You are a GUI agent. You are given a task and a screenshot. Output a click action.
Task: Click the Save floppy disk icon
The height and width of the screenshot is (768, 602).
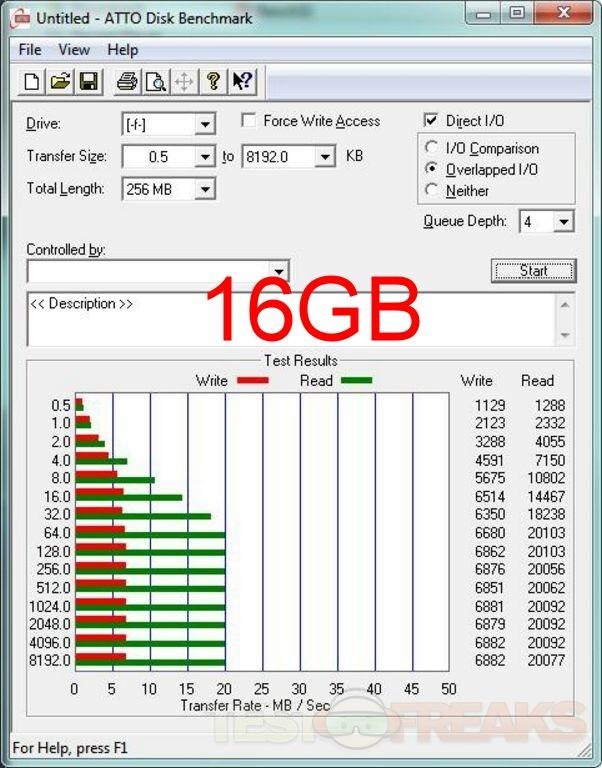coord(87,82)
